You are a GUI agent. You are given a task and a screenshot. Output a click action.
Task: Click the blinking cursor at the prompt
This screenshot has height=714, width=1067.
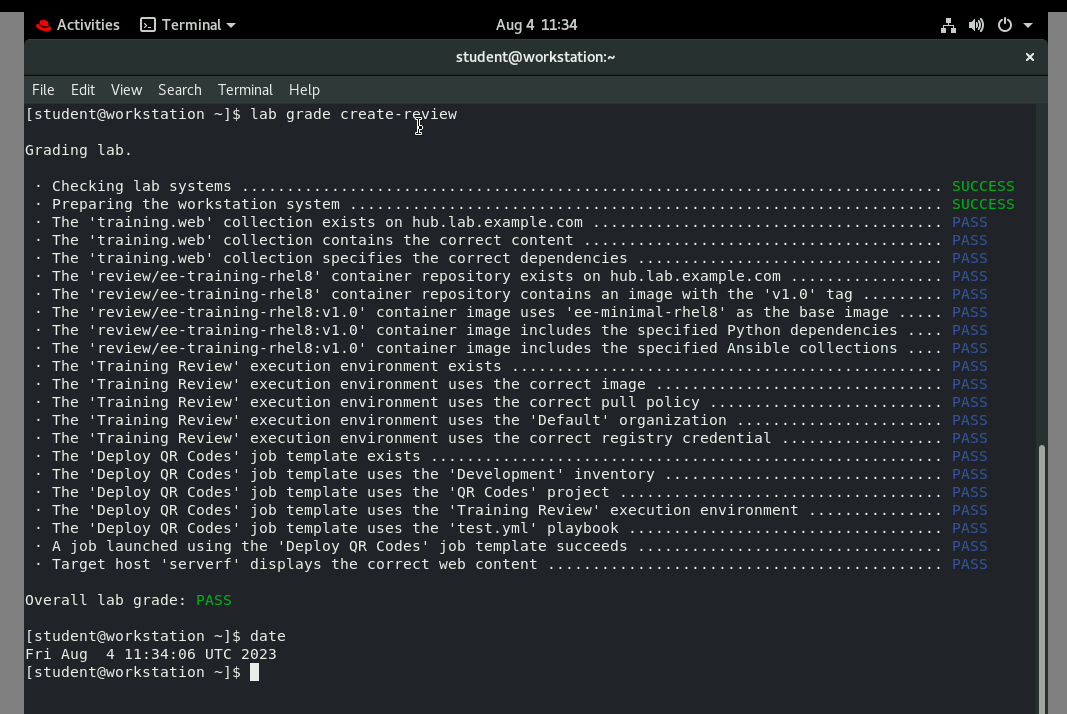pyautogui.click(x=255, y=672)
